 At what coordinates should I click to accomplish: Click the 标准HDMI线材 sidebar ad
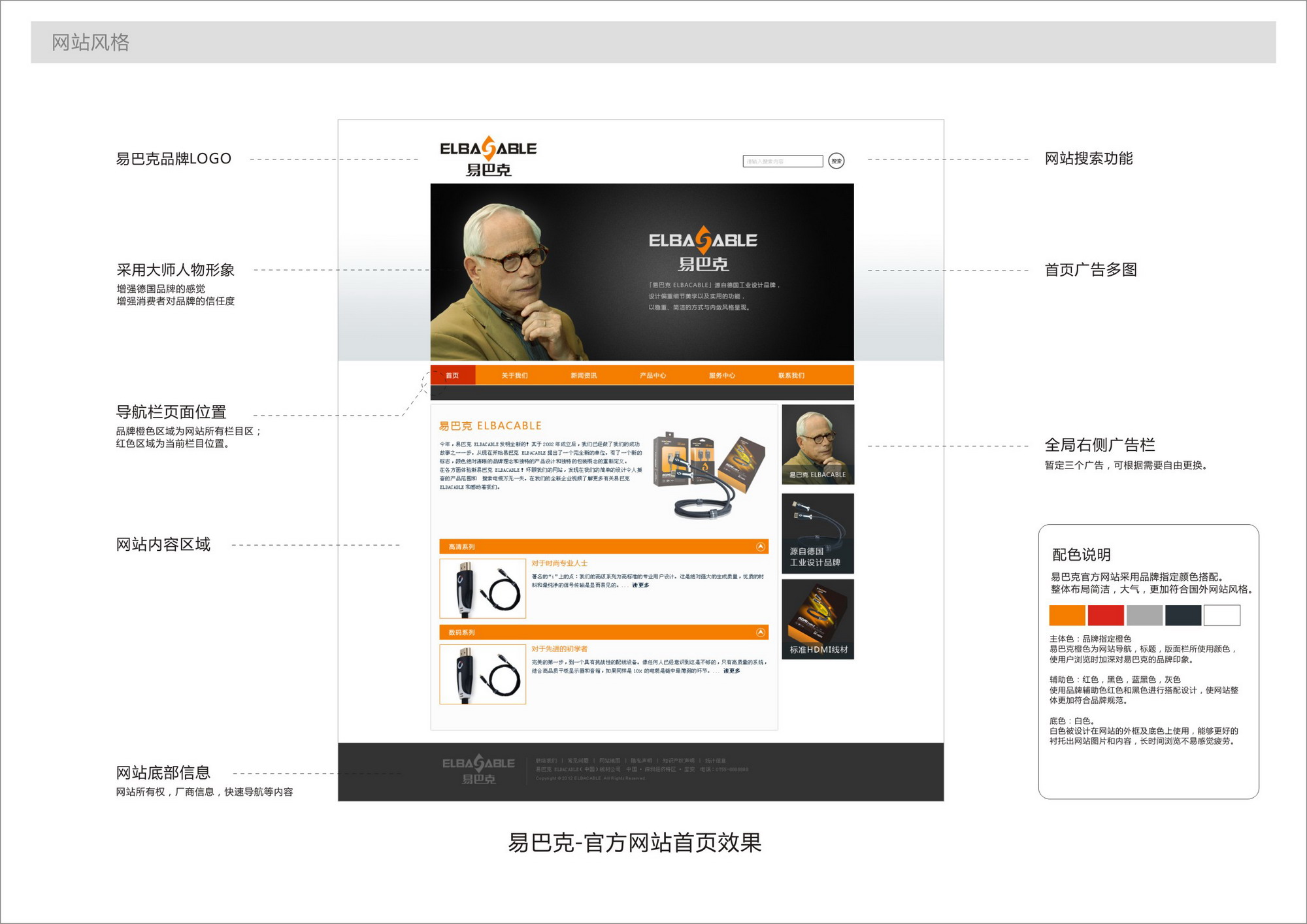click(x=818, y=619)
